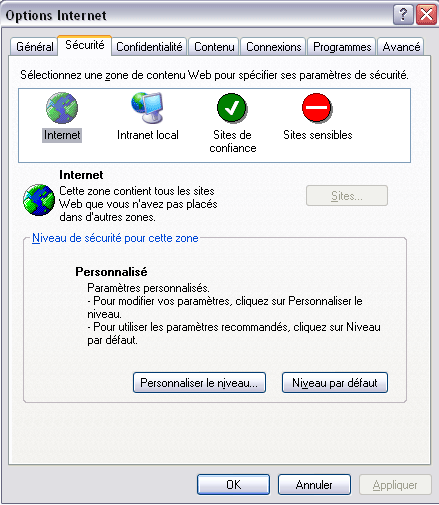
Task: Cancel with the Annuler button
Action: [314, 485]
